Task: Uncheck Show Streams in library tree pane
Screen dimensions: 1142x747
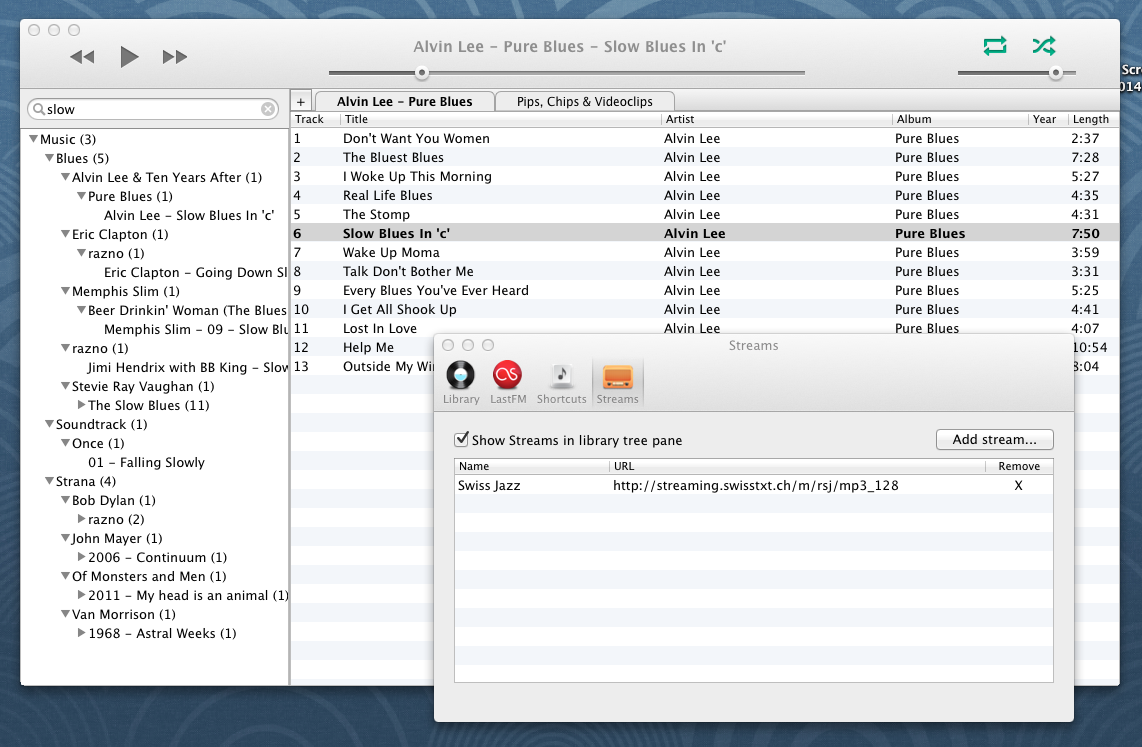Action: coord(461,439)
